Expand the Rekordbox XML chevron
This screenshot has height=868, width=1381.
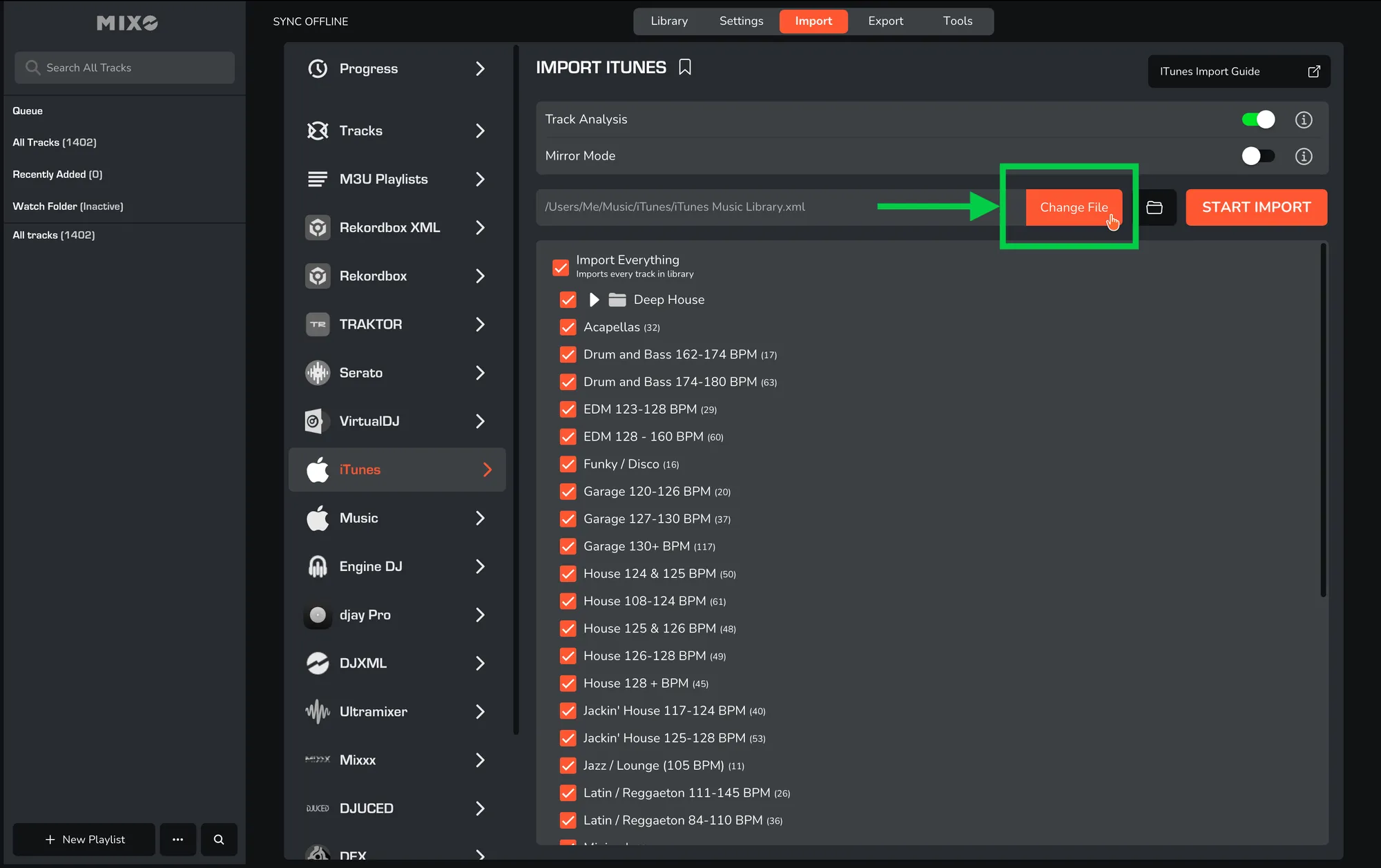click(481, 228)
